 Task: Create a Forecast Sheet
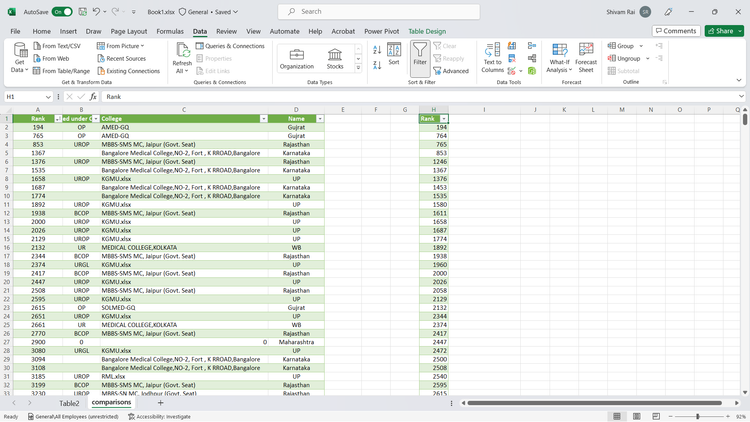coord(586,57)
